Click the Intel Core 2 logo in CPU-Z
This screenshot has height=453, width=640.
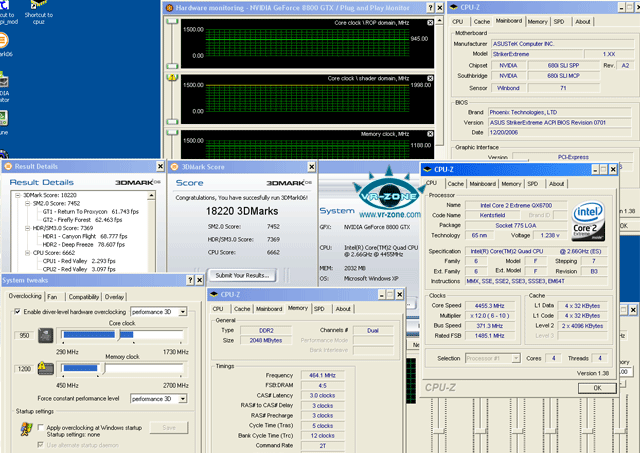(588, 221)
